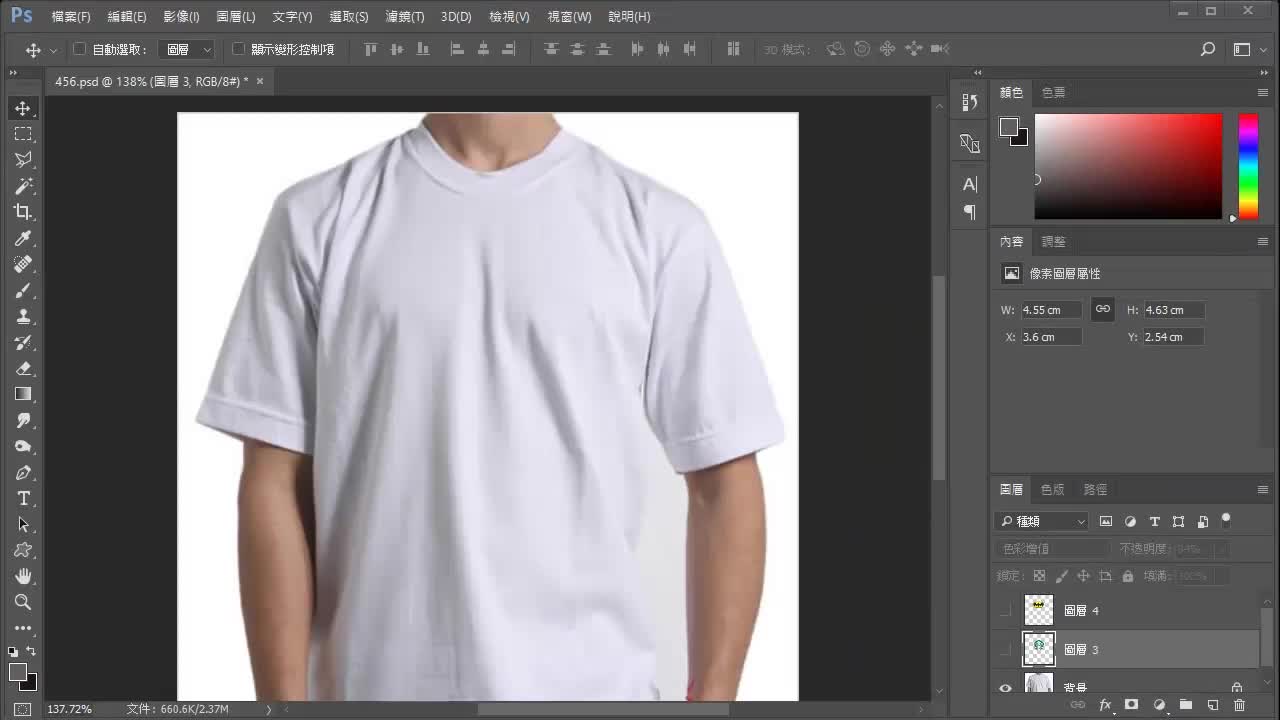
Task: Create a new group folder
Action: point(1185,705)
